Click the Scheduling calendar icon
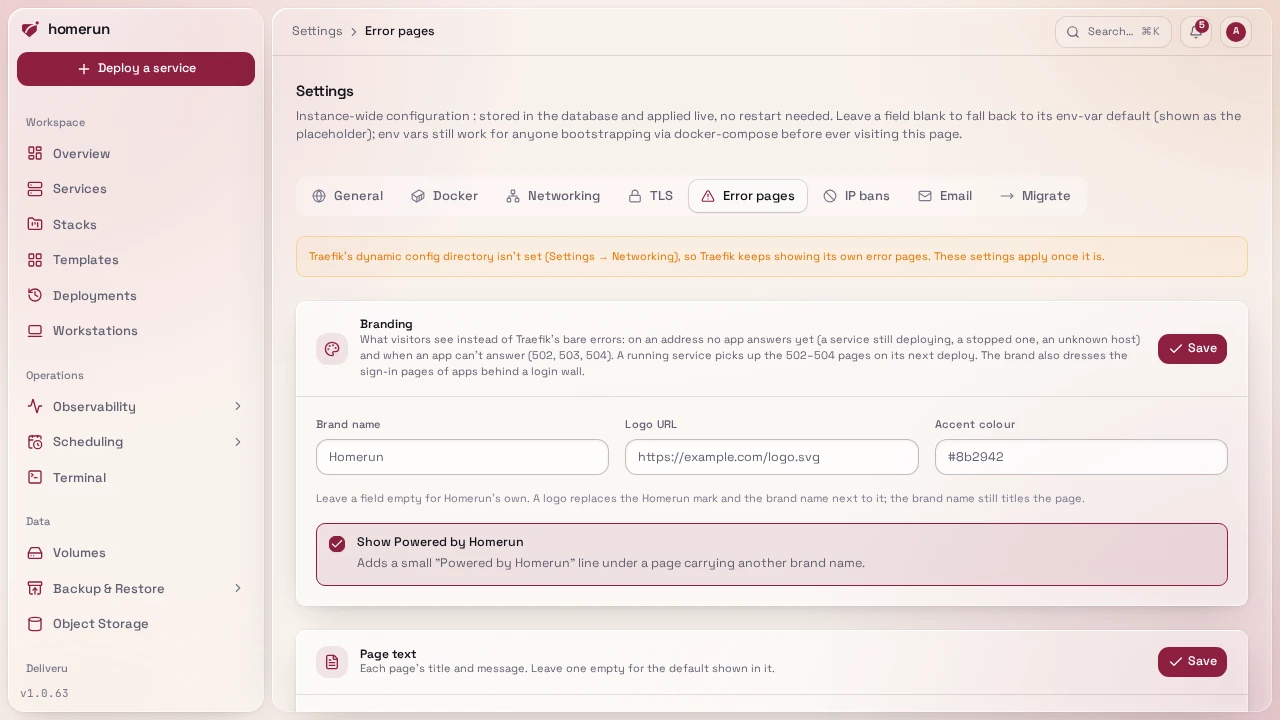1280x720 pixels. coord(35,442)
